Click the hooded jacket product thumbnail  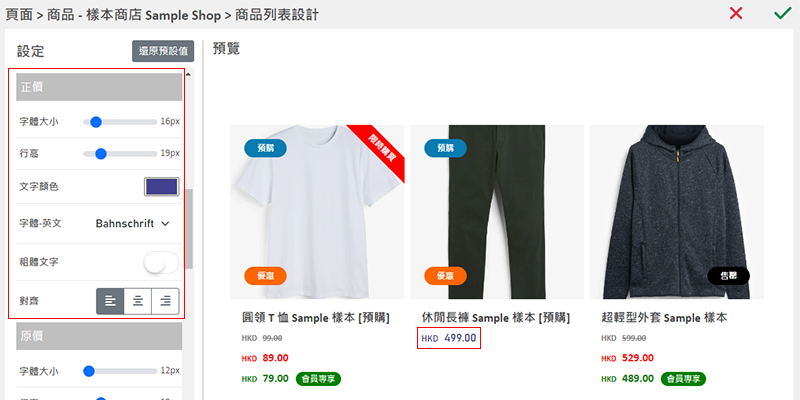pos(677,212)
